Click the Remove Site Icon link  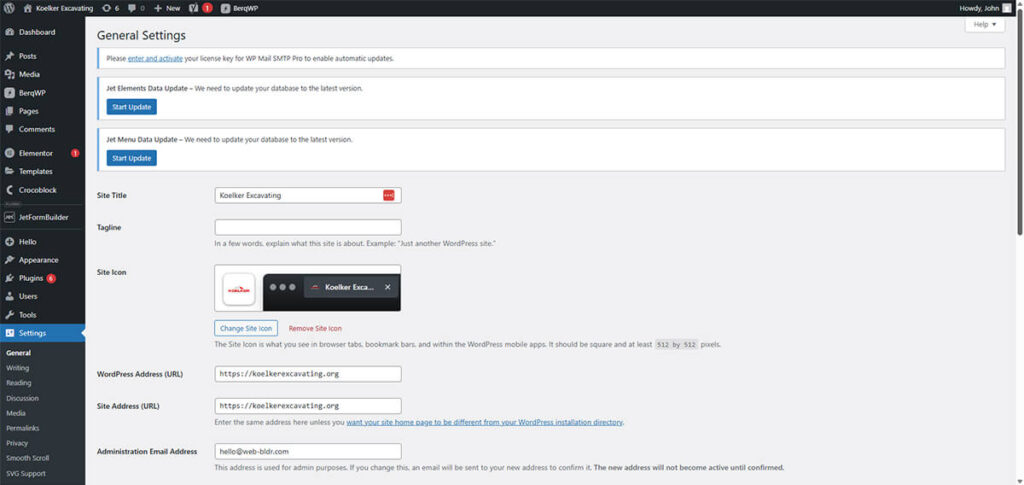pos(315,328)
